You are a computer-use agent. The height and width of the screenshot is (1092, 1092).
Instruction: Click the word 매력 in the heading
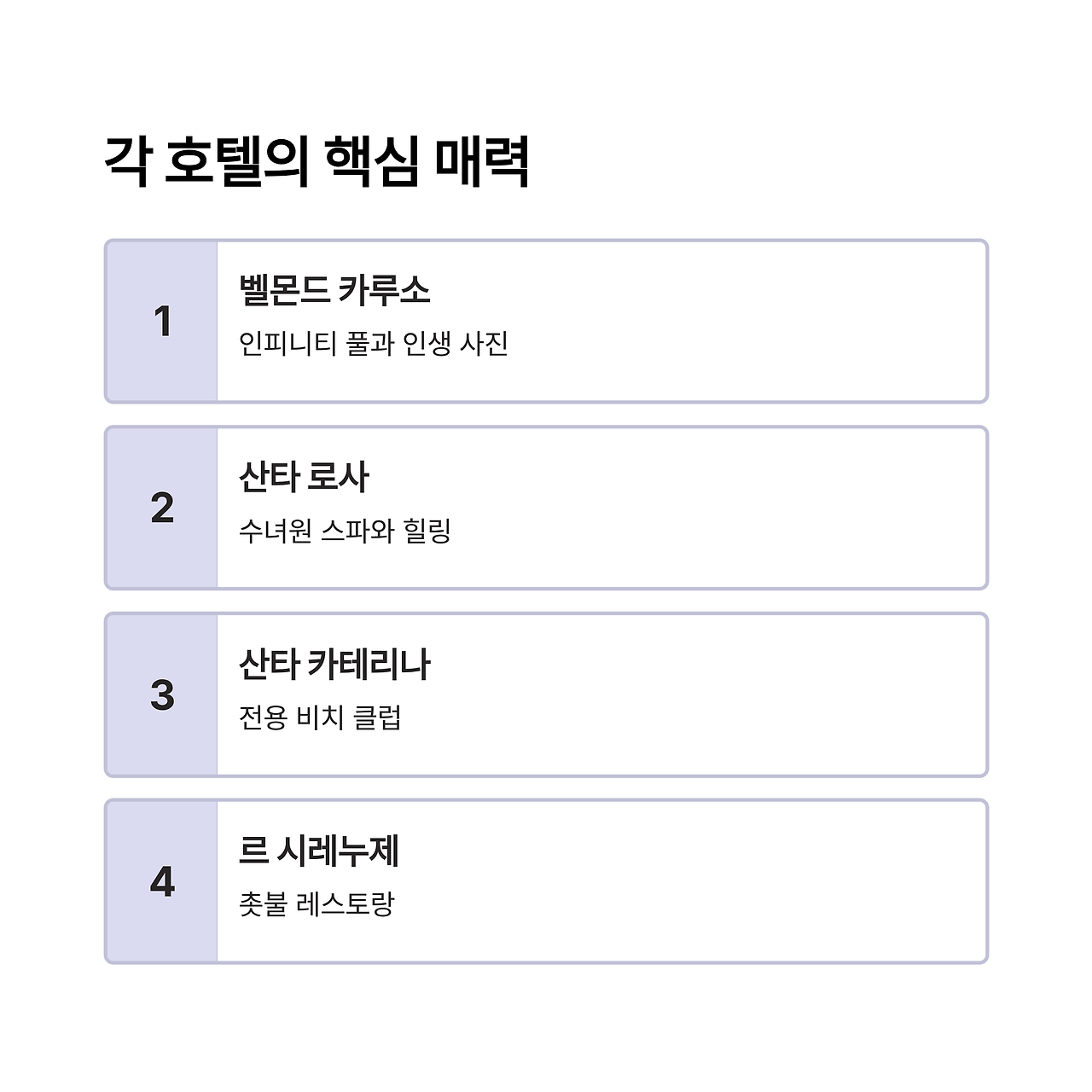tap(482, 161)
